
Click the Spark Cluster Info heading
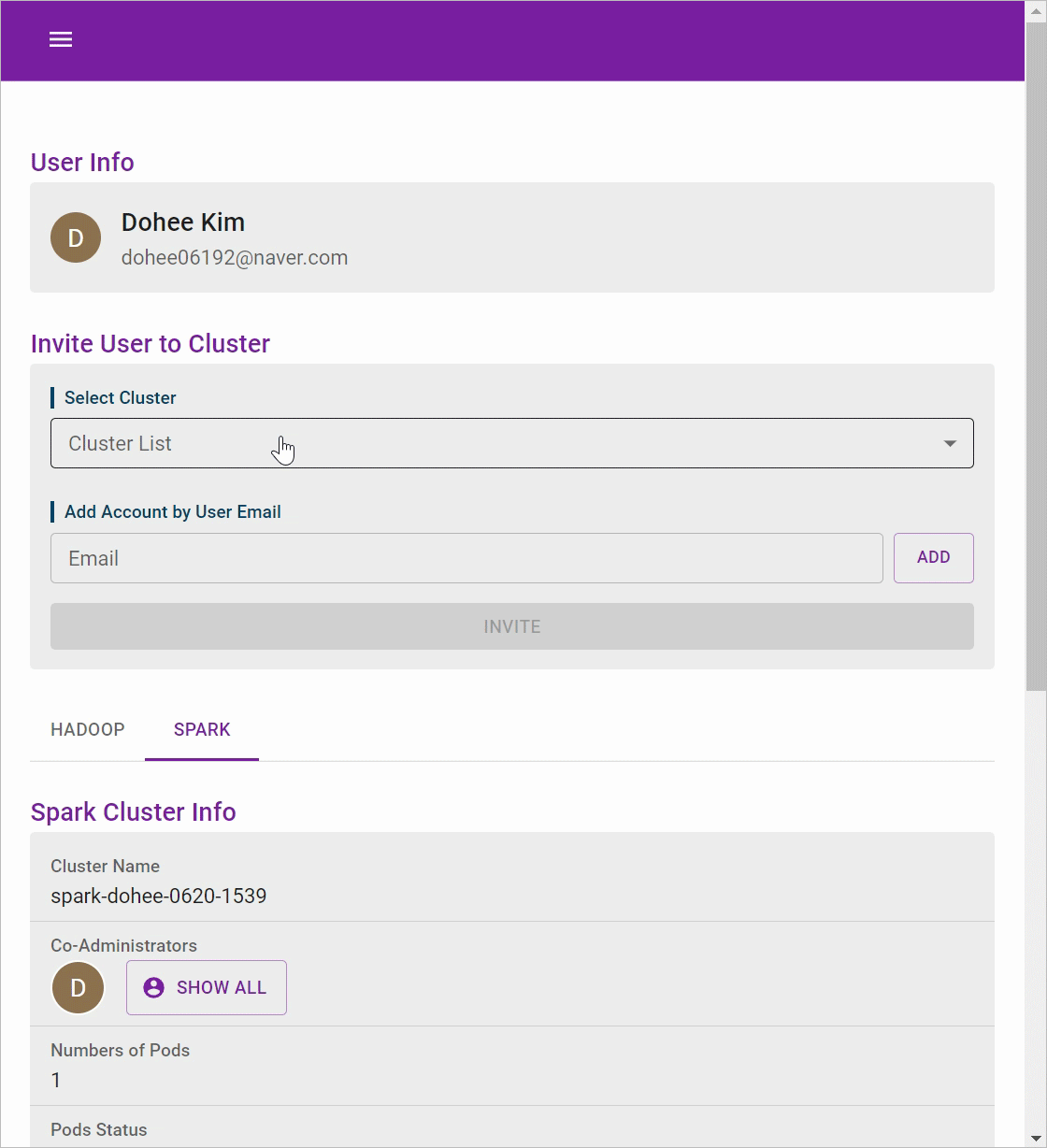click(x=134, y=812)
